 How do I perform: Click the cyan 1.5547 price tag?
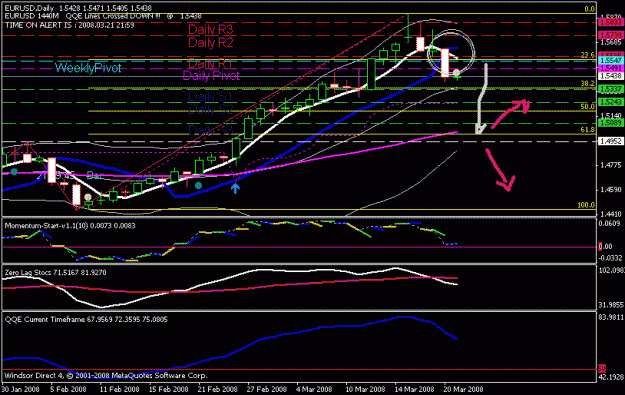(x=611, y=60)
